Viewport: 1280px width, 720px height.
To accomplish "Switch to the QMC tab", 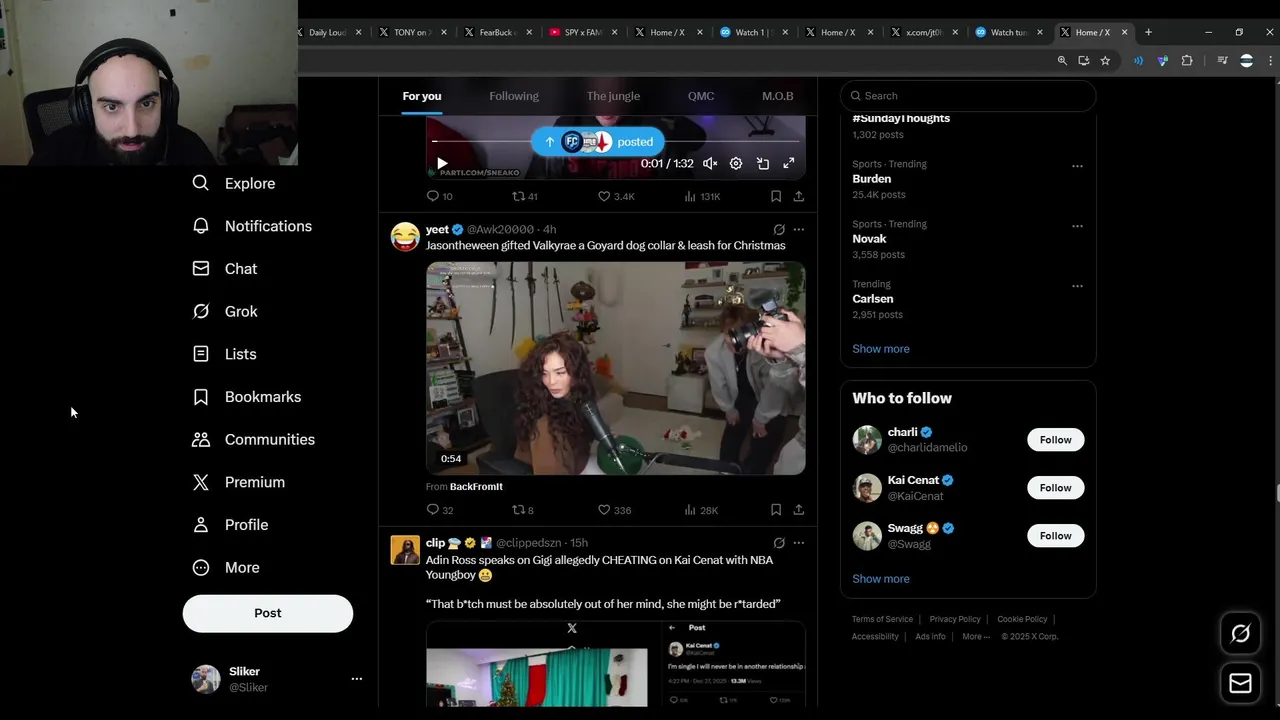I will tap(701, 96).
